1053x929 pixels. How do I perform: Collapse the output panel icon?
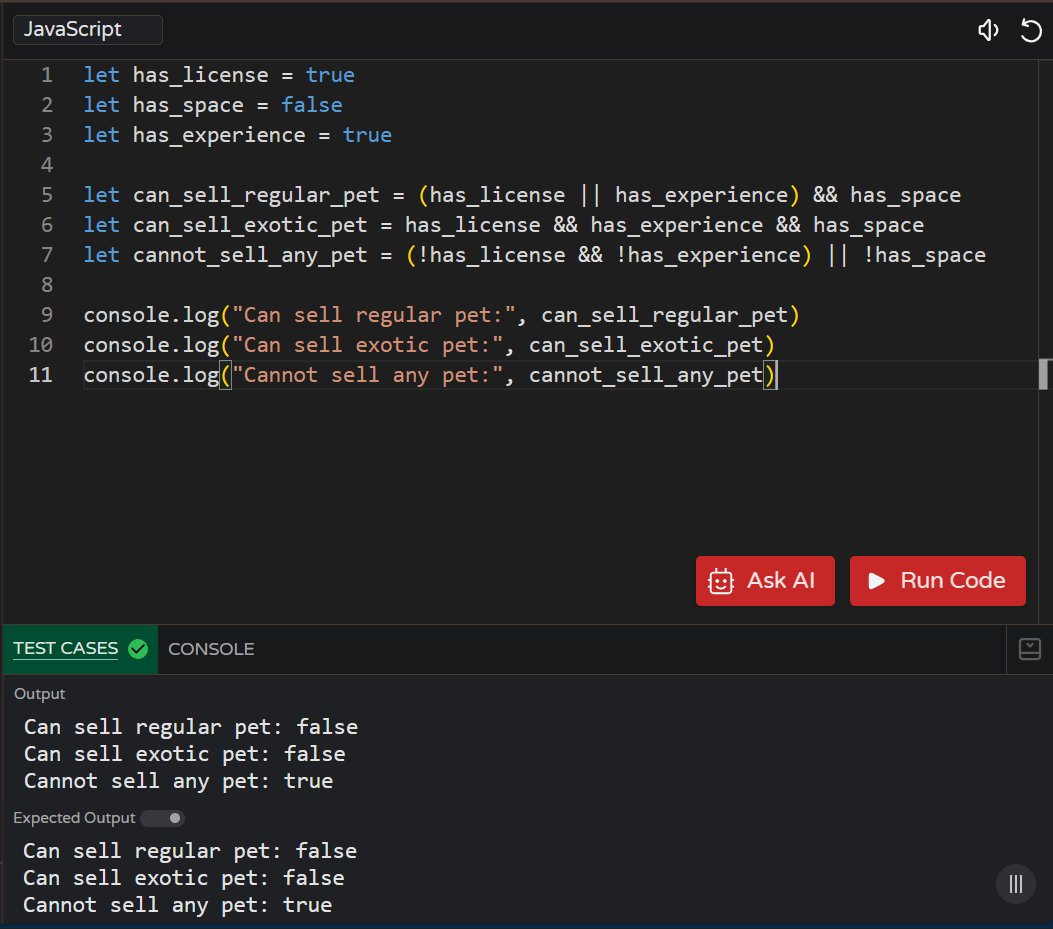coord(1029,649)
